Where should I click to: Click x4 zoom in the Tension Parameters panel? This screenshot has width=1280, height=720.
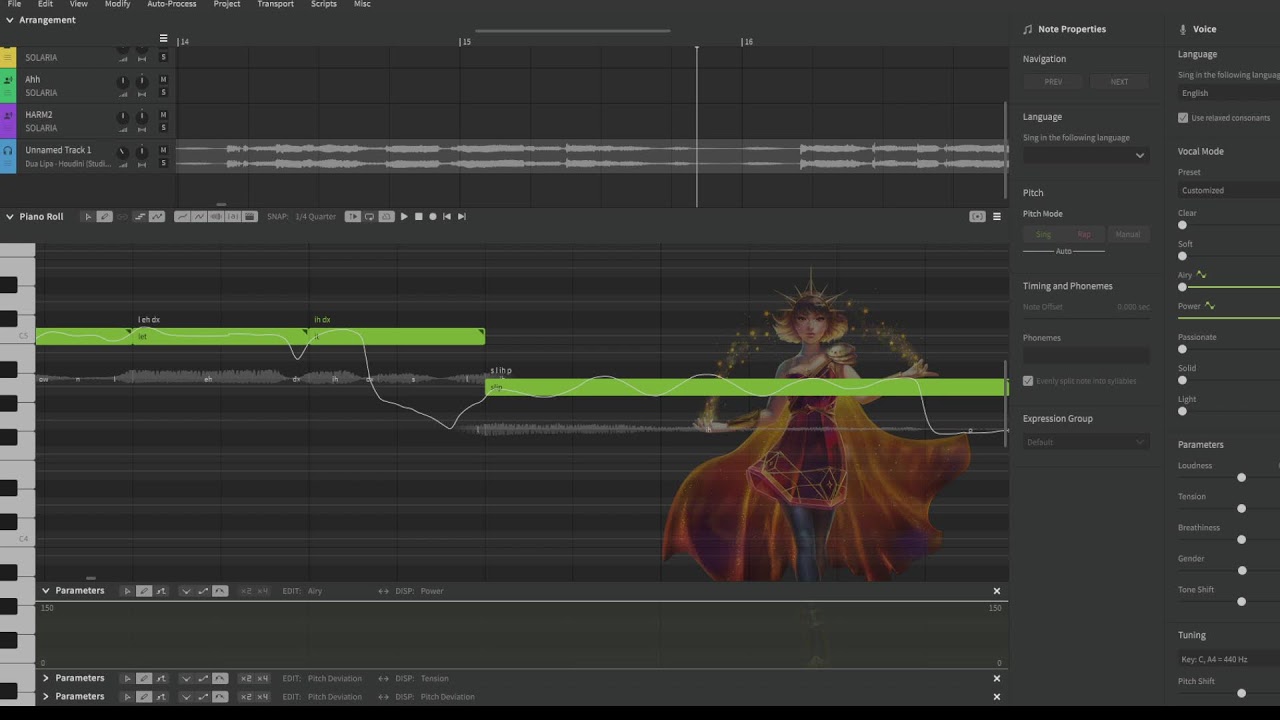point(263,678)
